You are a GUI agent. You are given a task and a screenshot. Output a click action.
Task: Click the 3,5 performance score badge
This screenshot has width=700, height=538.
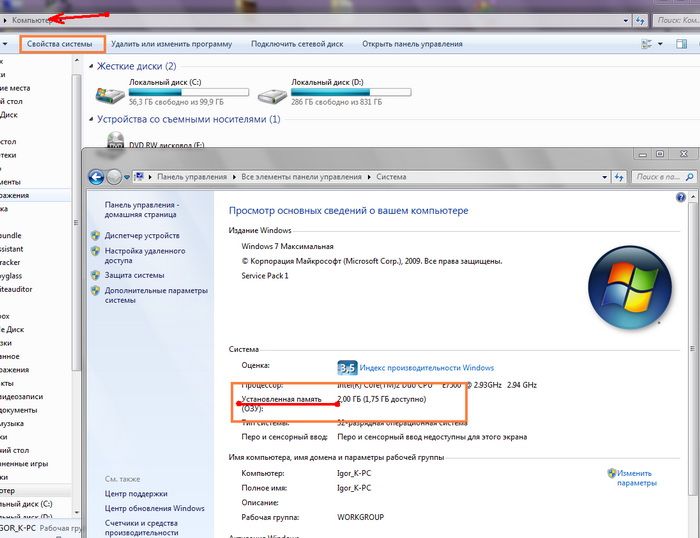point(347,368)
